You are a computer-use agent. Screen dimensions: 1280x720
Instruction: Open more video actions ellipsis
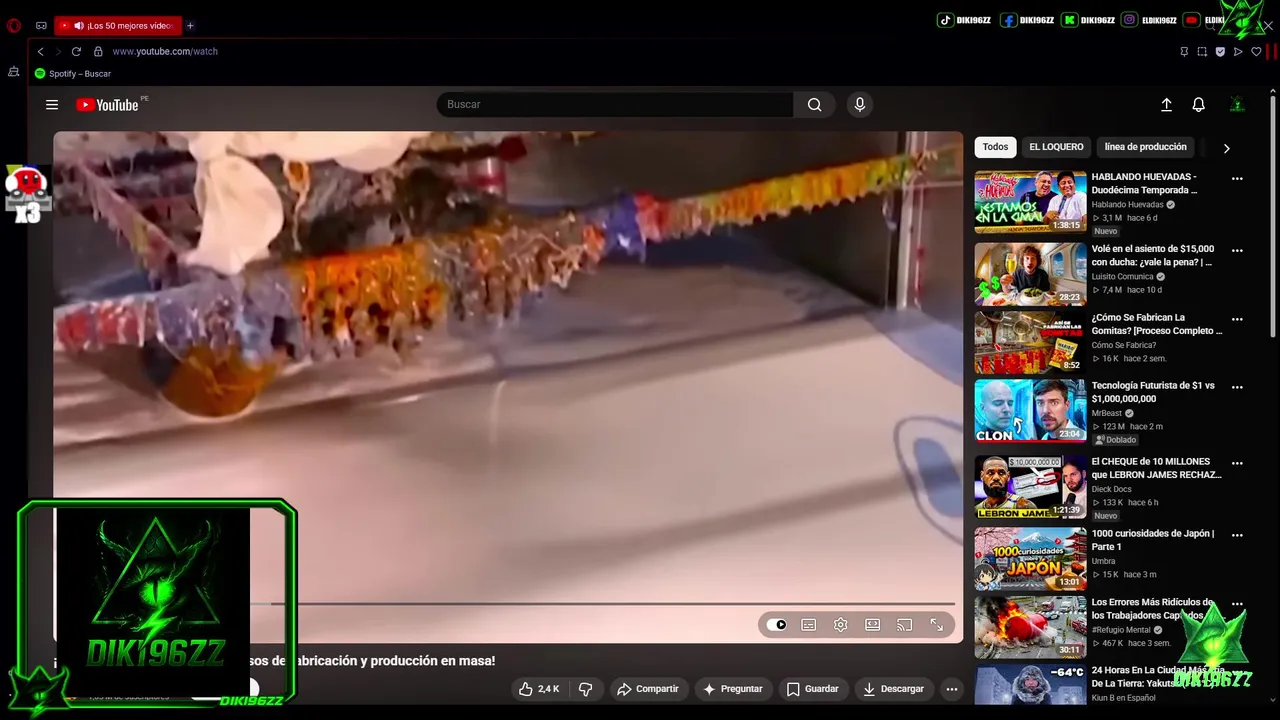952,689
